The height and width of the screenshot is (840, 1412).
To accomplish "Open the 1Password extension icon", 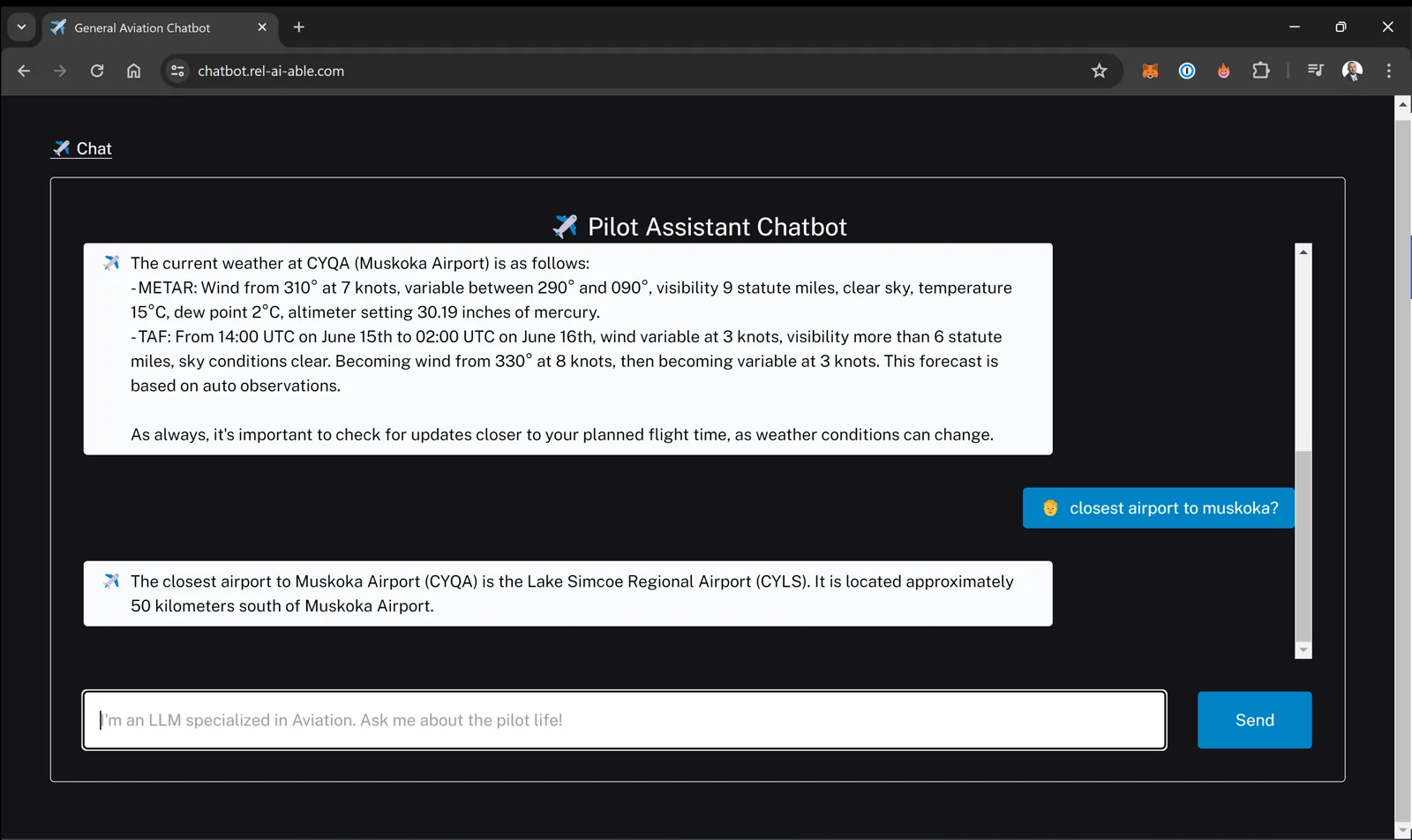I will pos(1187,71).
